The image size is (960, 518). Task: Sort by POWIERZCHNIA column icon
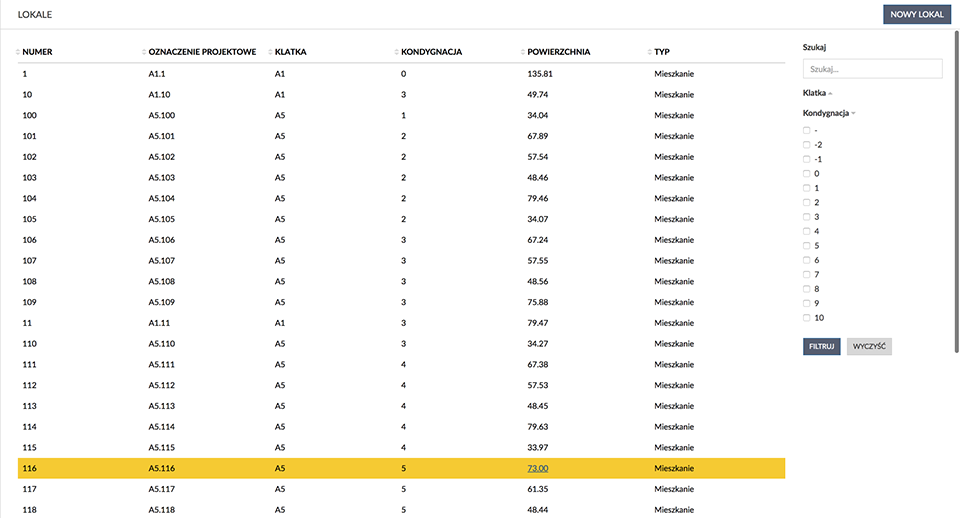(x=523, y=52)
